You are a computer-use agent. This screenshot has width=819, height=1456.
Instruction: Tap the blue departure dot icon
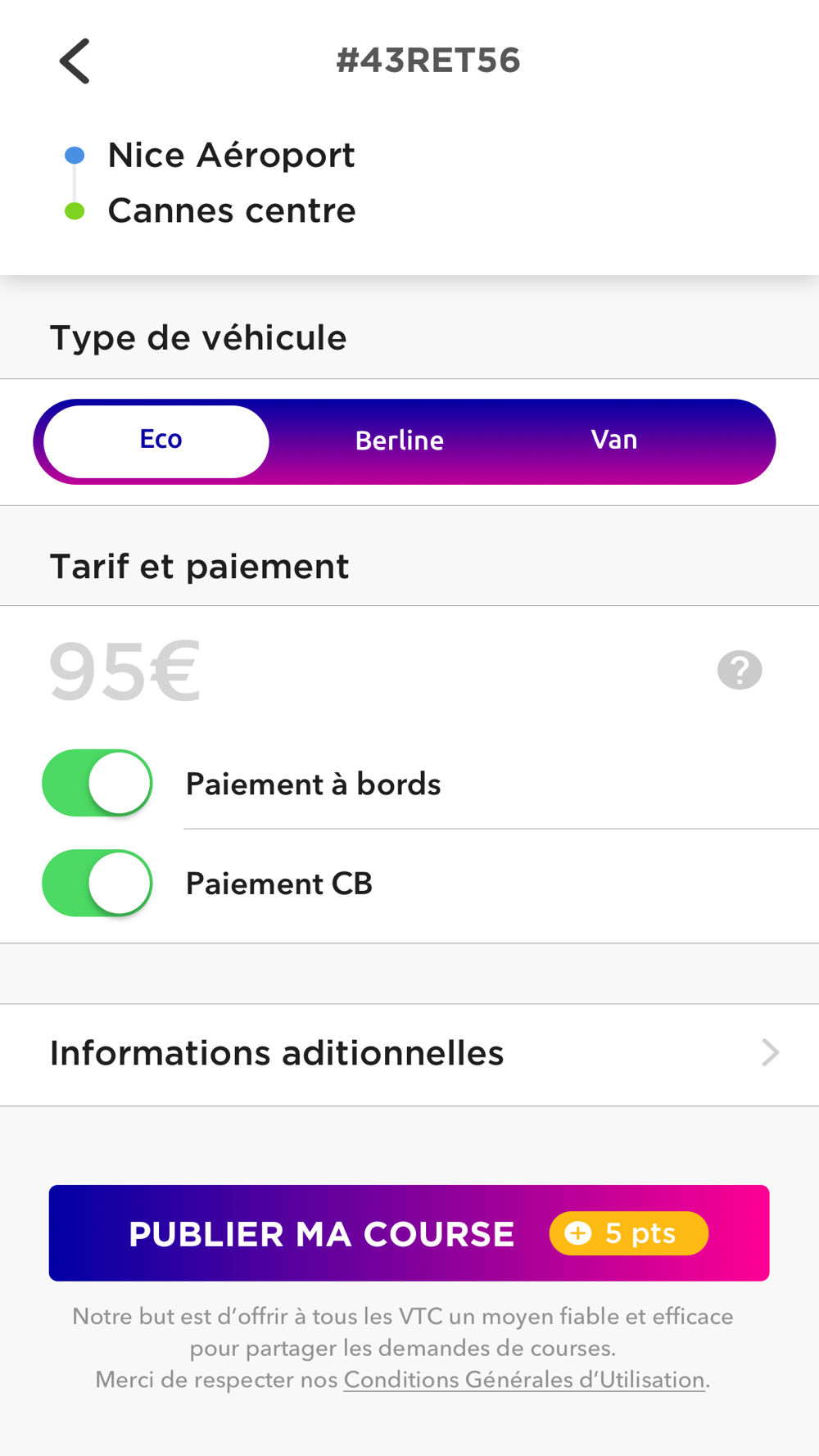click(x=75, y=155)
